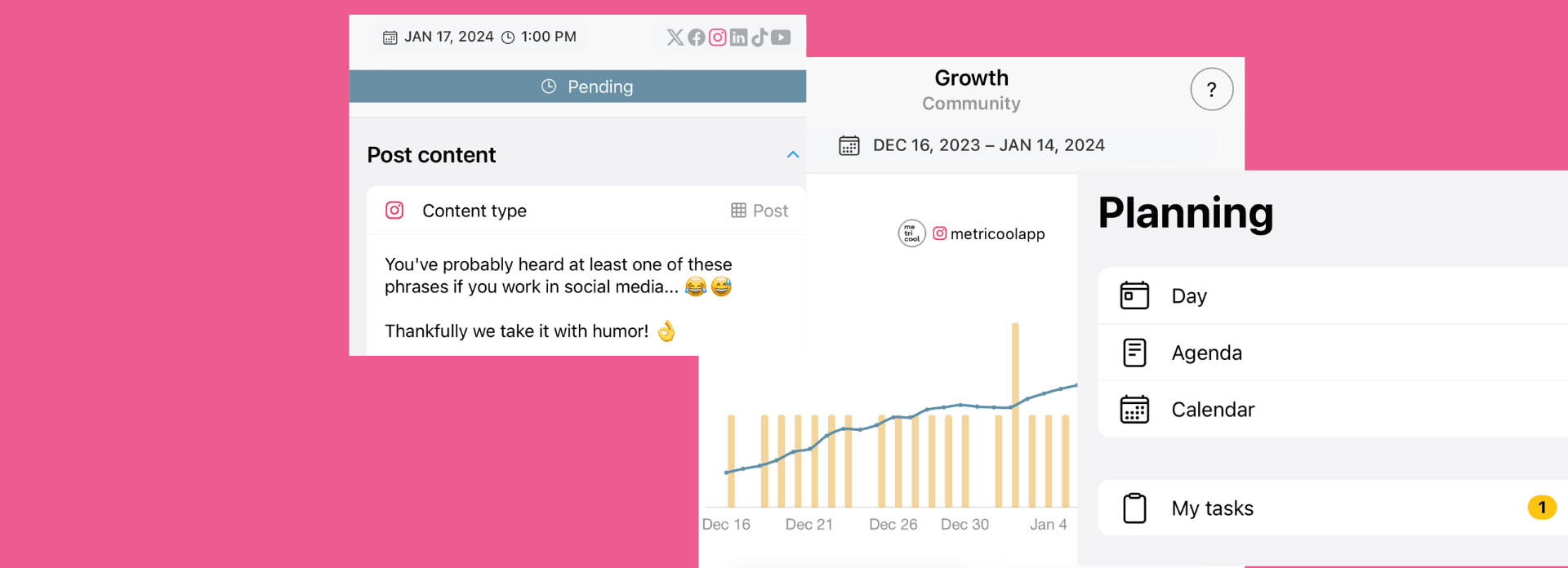Open the Calendar planning view
The image size is (1568, 568).
pos(1213,410)
